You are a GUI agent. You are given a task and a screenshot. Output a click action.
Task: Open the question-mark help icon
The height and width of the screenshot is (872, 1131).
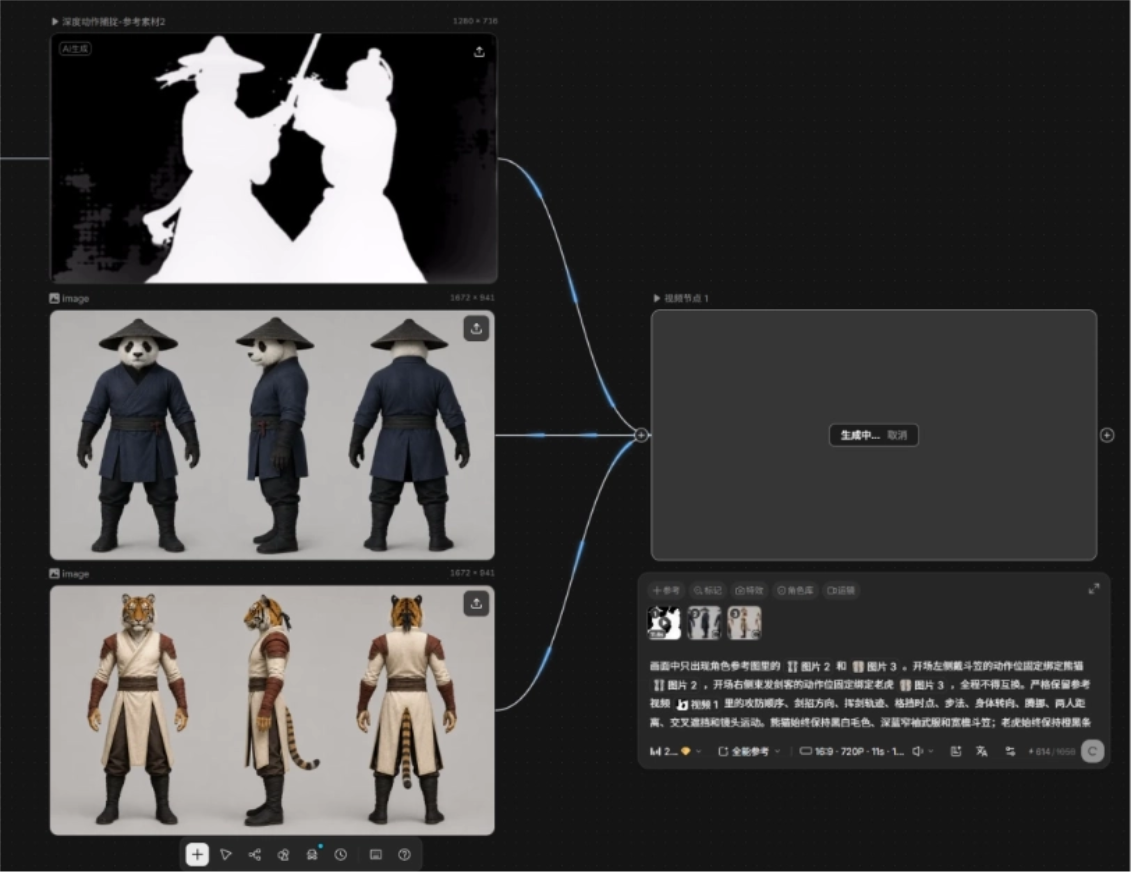405,855
